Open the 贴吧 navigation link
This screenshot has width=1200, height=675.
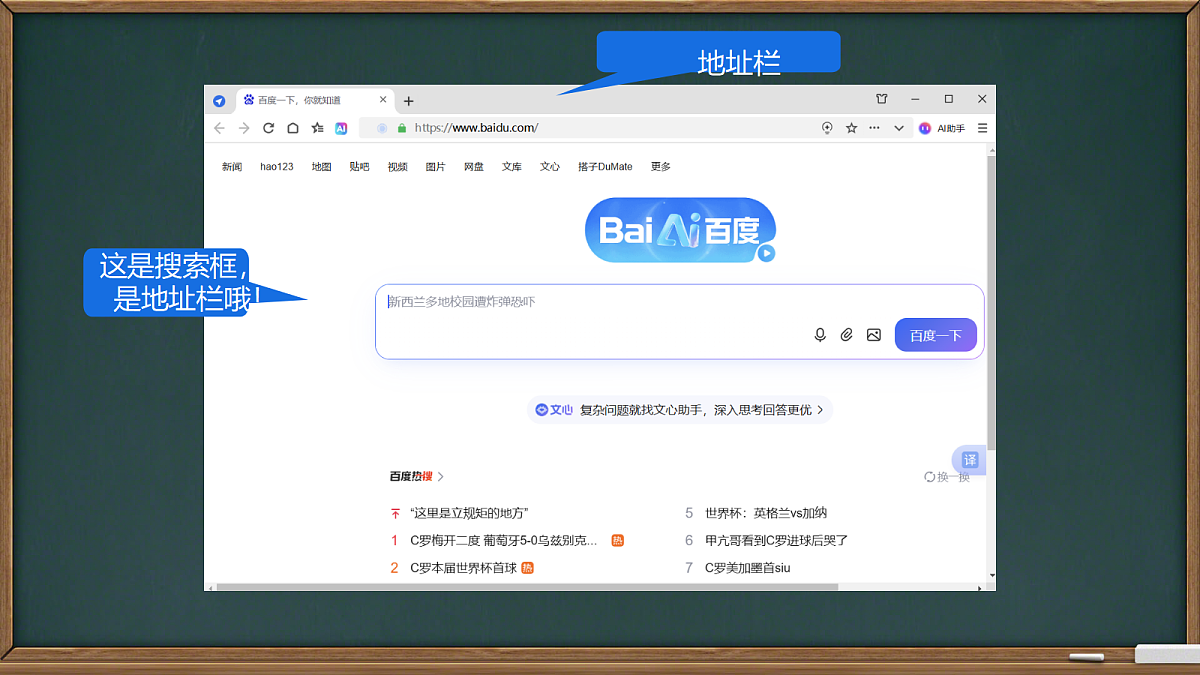pos(359,167)
